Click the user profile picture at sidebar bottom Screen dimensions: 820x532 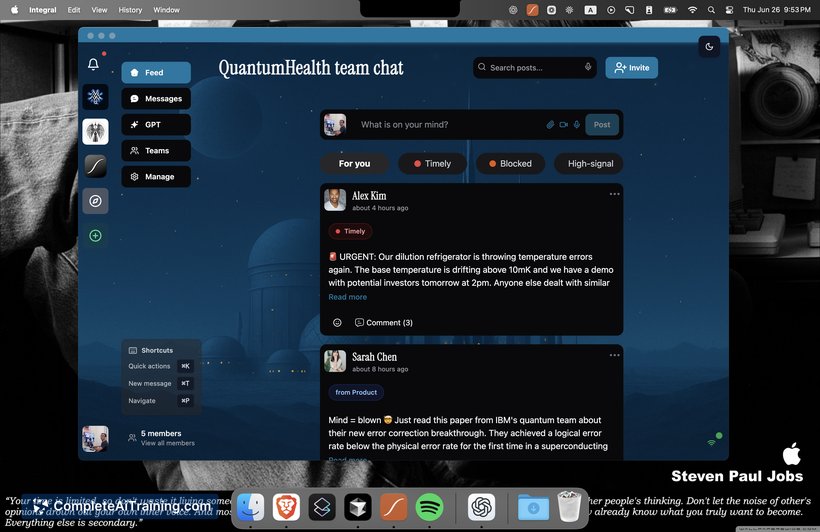pyautogui.click(x=95, y=438)
